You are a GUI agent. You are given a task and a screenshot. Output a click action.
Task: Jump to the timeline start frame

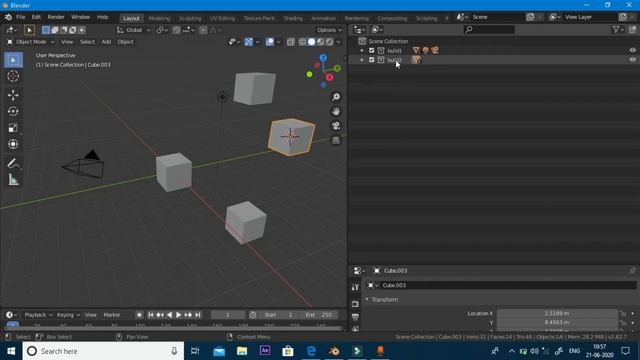coord(151,315)
